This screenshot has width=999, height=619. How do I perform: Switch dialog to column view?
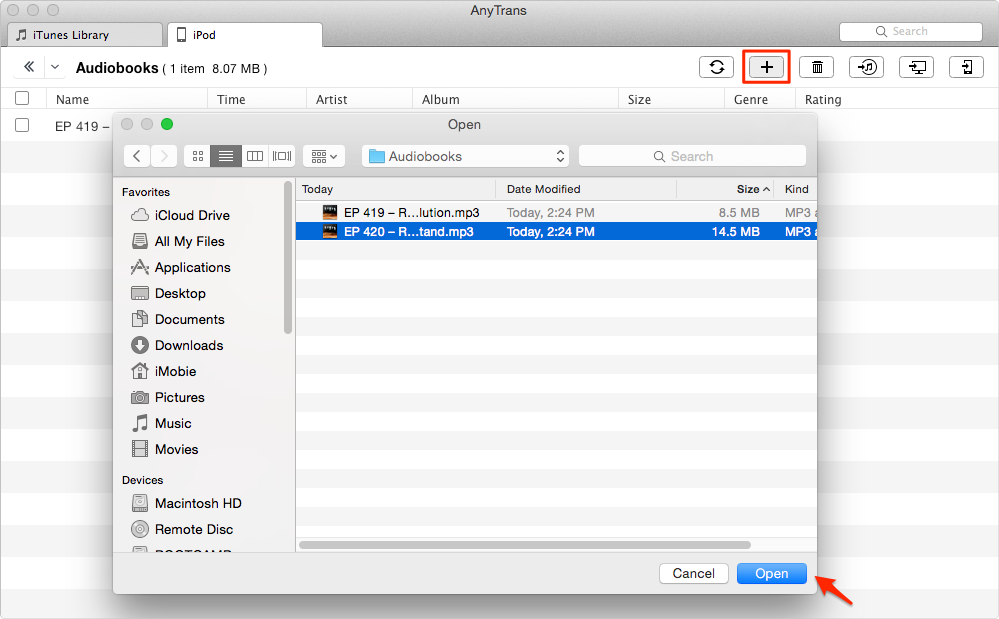255,156
